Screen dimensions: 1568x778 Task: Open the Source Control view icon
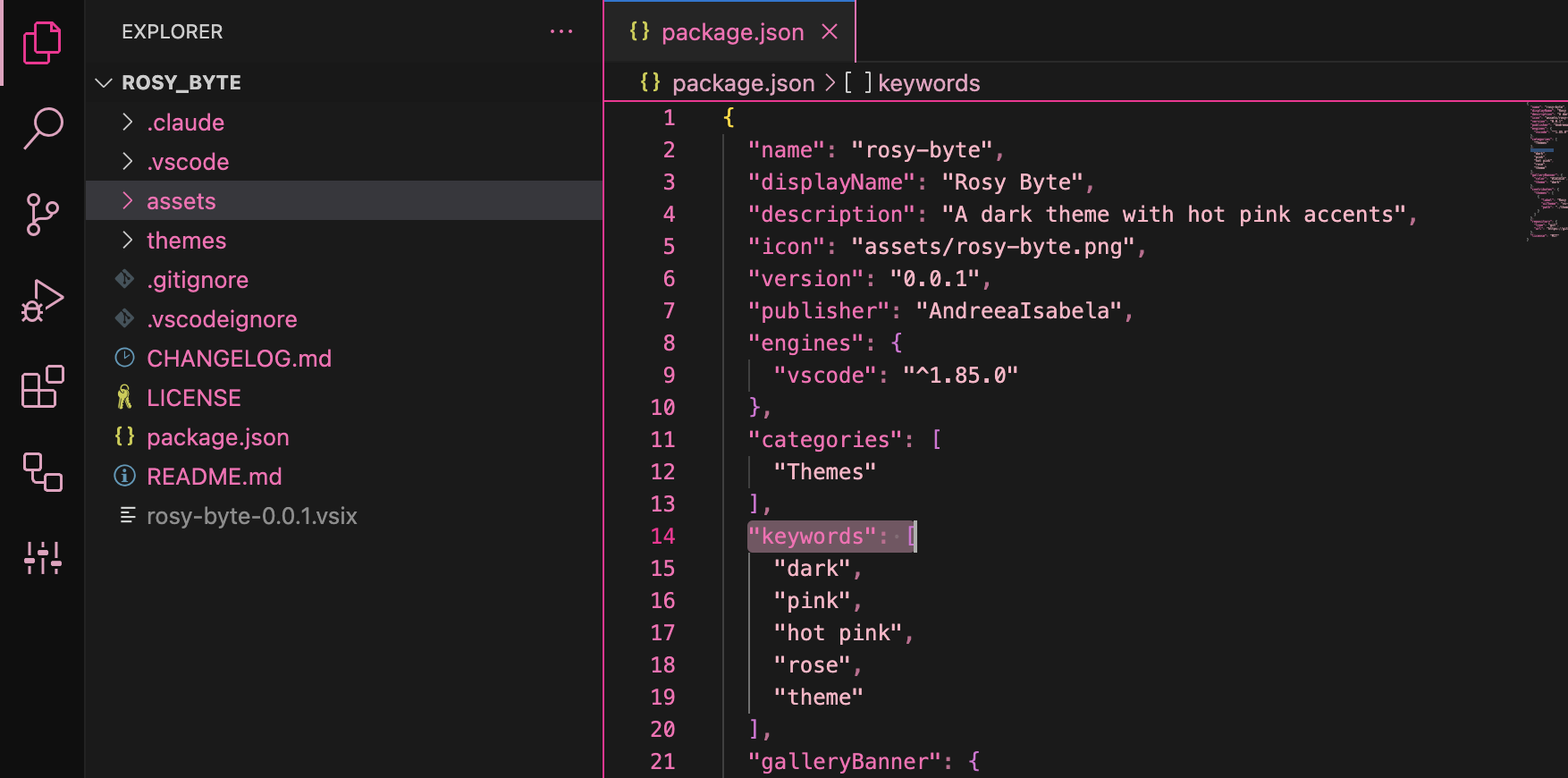tap(42, 215)
